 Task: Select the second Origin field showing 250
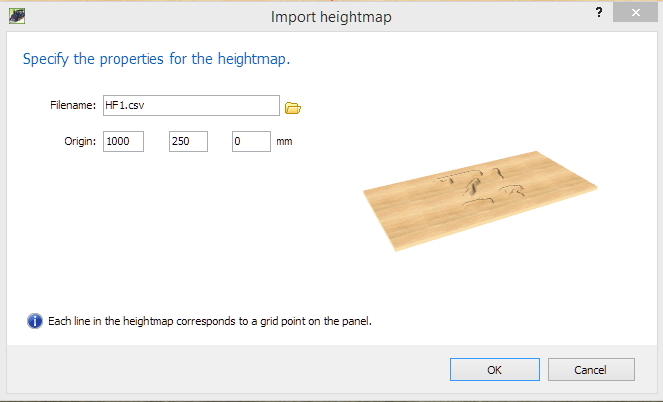tap(188, 141)
